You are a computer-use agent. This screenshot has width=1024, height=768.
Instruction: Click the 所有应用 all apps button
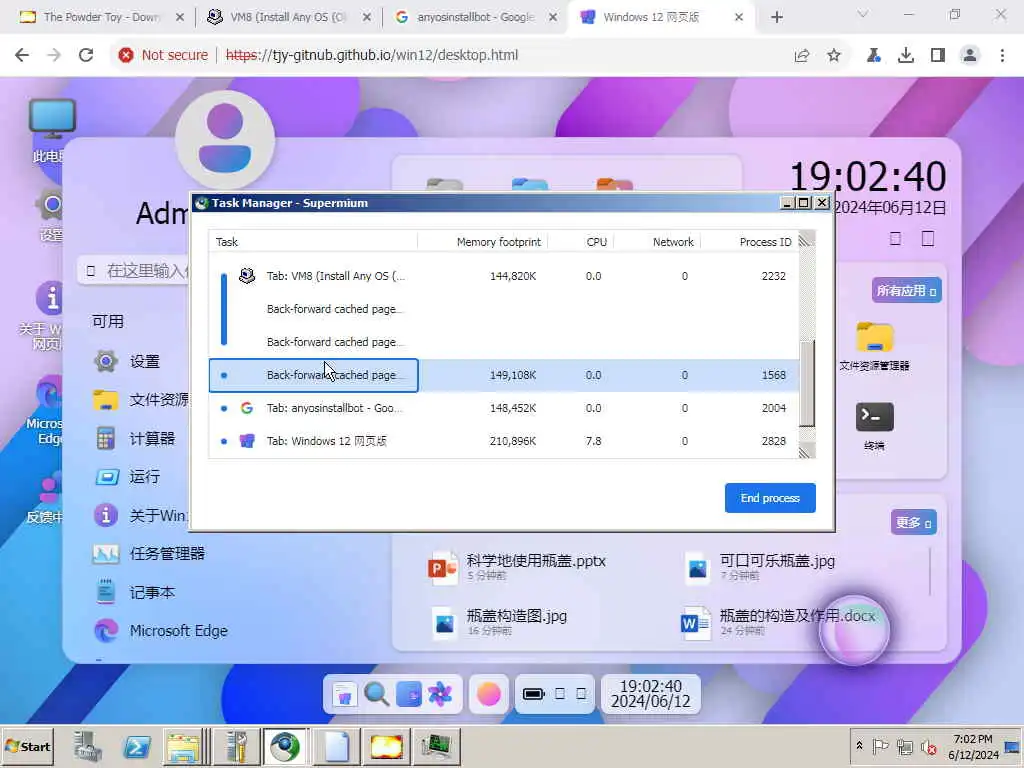point(906,291)
